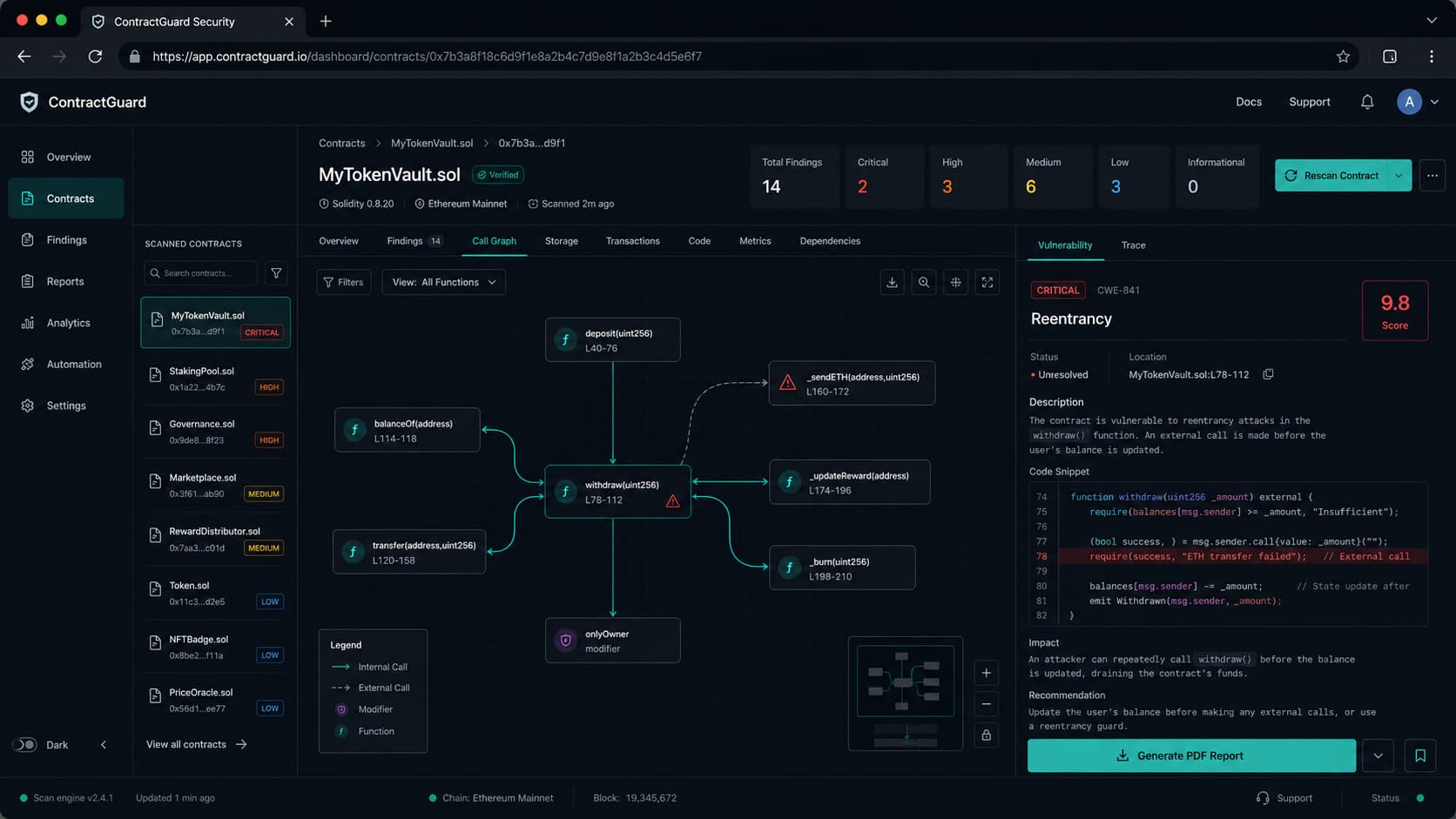This screenshot has width=1456, height=819.
Task: Open the Overview sidebar item
Action: click(66, 158)
